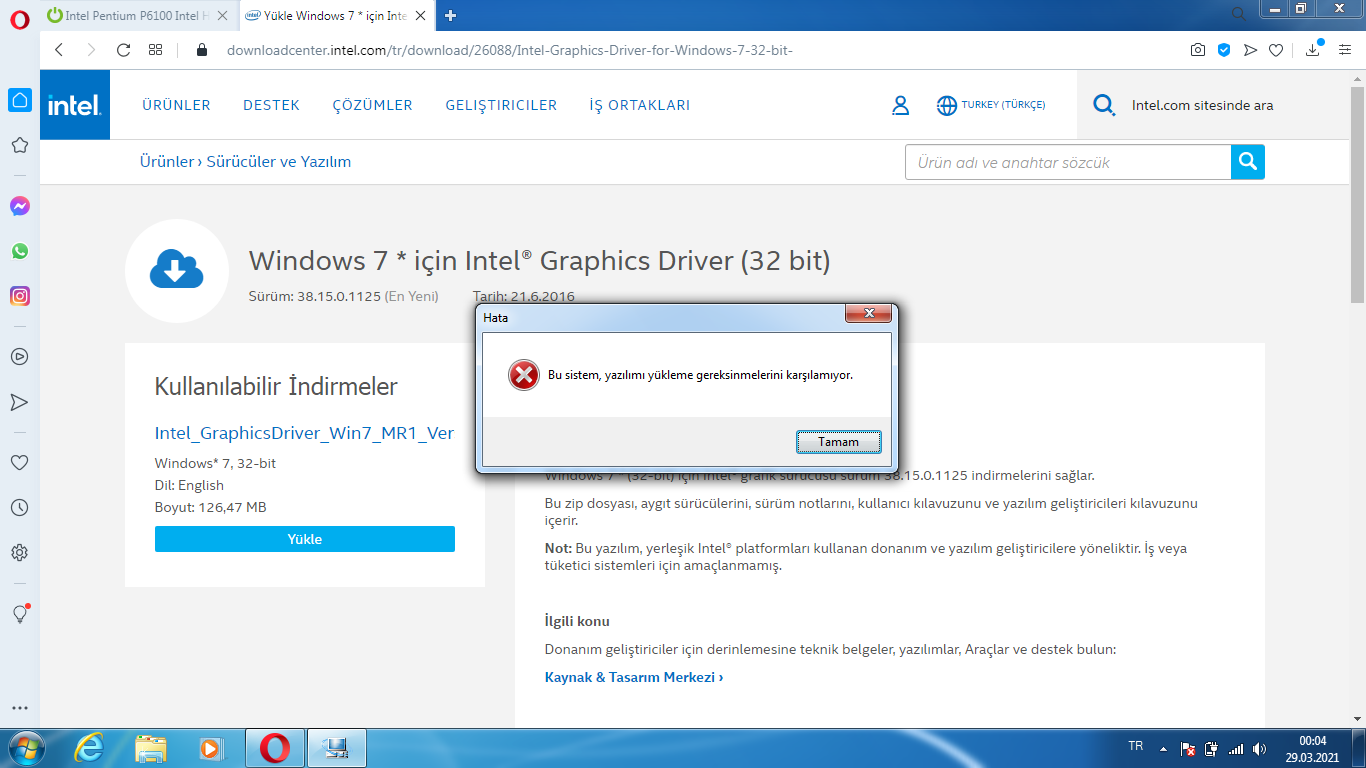Viewport: 1366px width, 768px height.
Task: Go back to the previous page
Action: pyautogui.click(x=59, y=50)
